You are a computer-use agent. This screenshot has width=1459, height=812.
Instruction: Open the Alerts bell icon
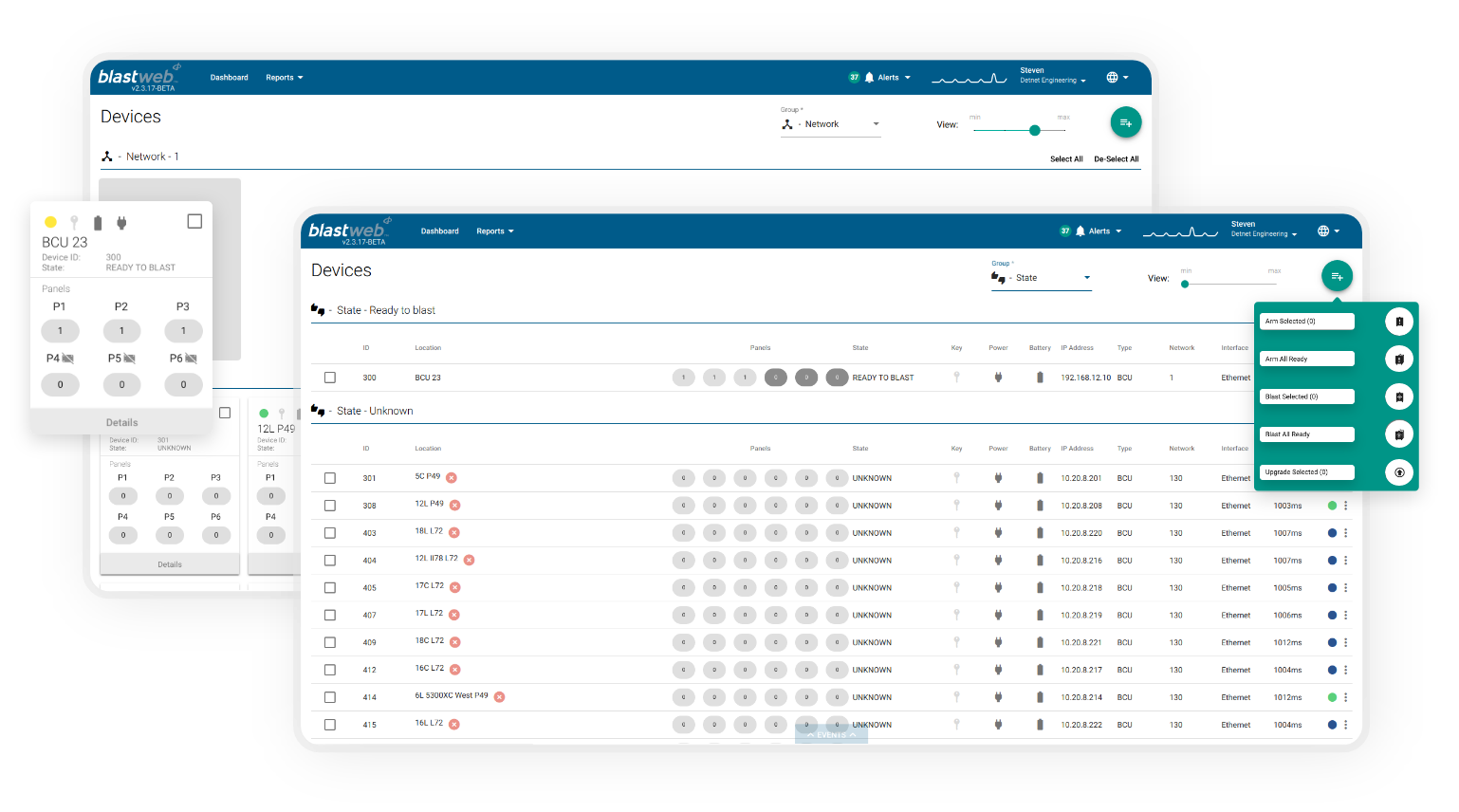[x=1081, y=231]
